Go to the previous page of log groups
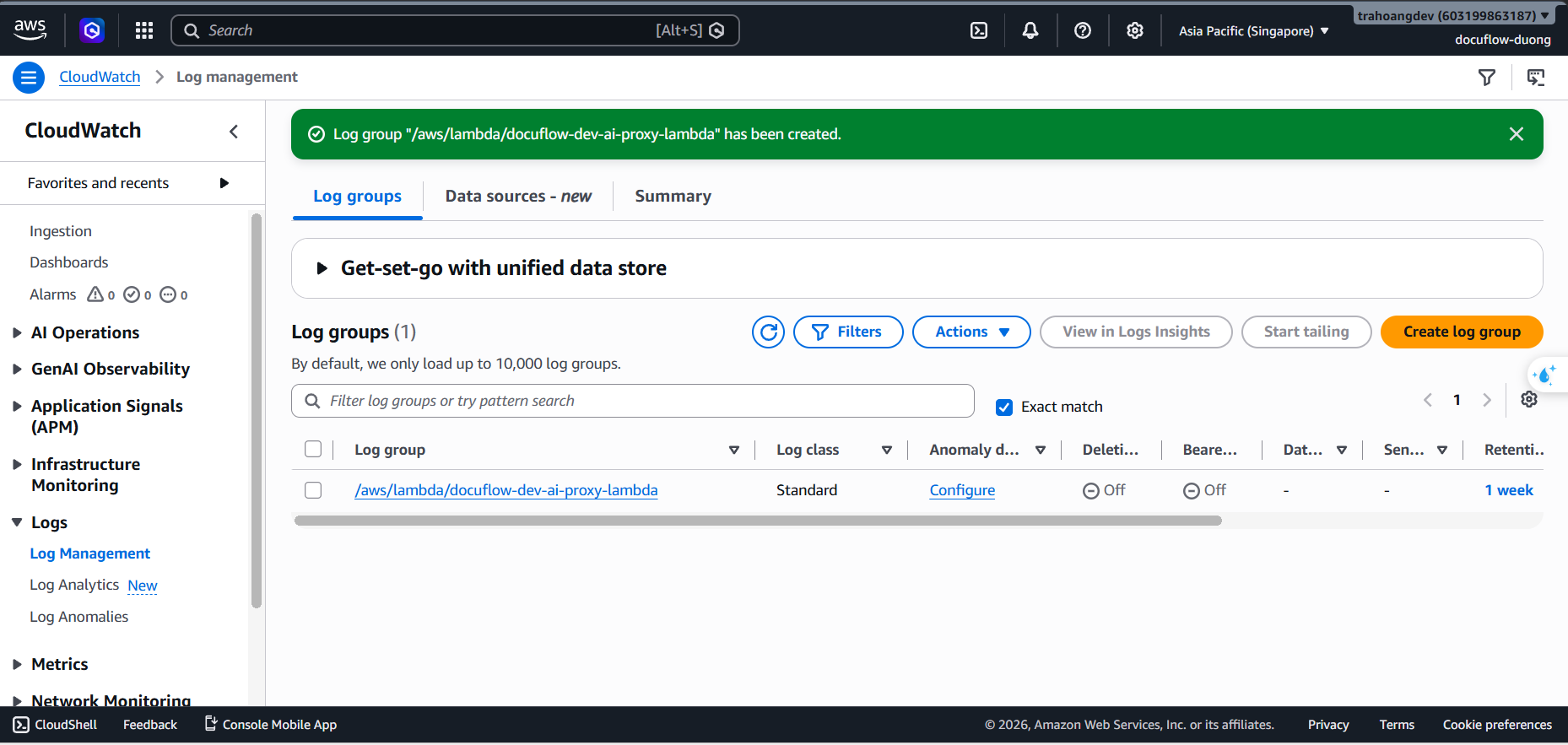The height and width of the screenshot is (745, 1568). click(x=1428, y=400)
